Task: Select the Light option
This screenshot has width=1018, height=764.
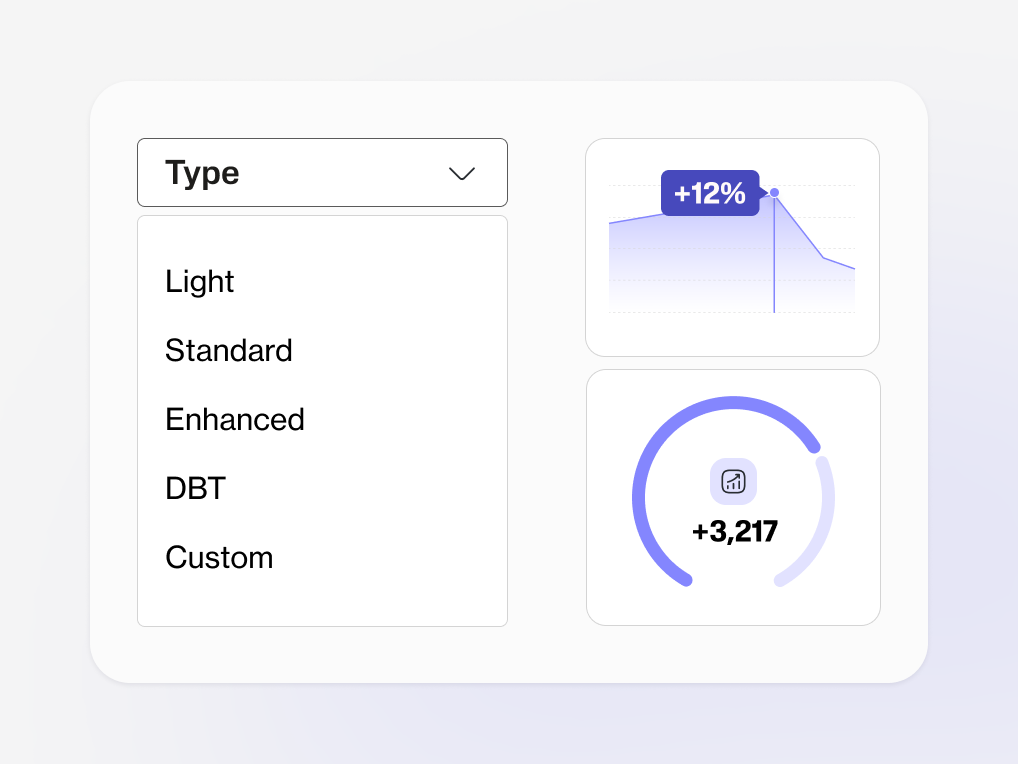Action: [200, 282]
